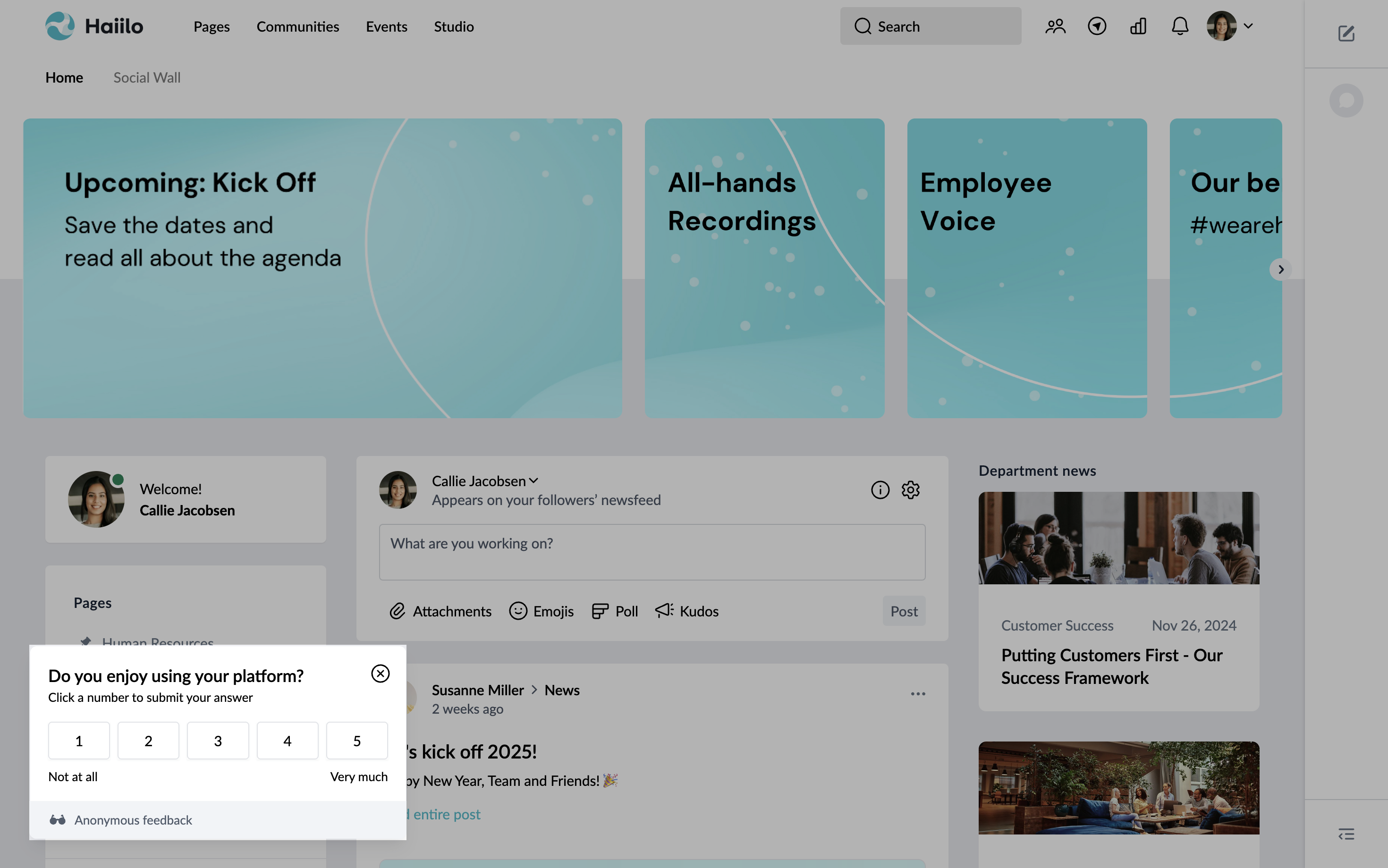
Task: Click the compass/discover icon in the header
Action: 1097,26
